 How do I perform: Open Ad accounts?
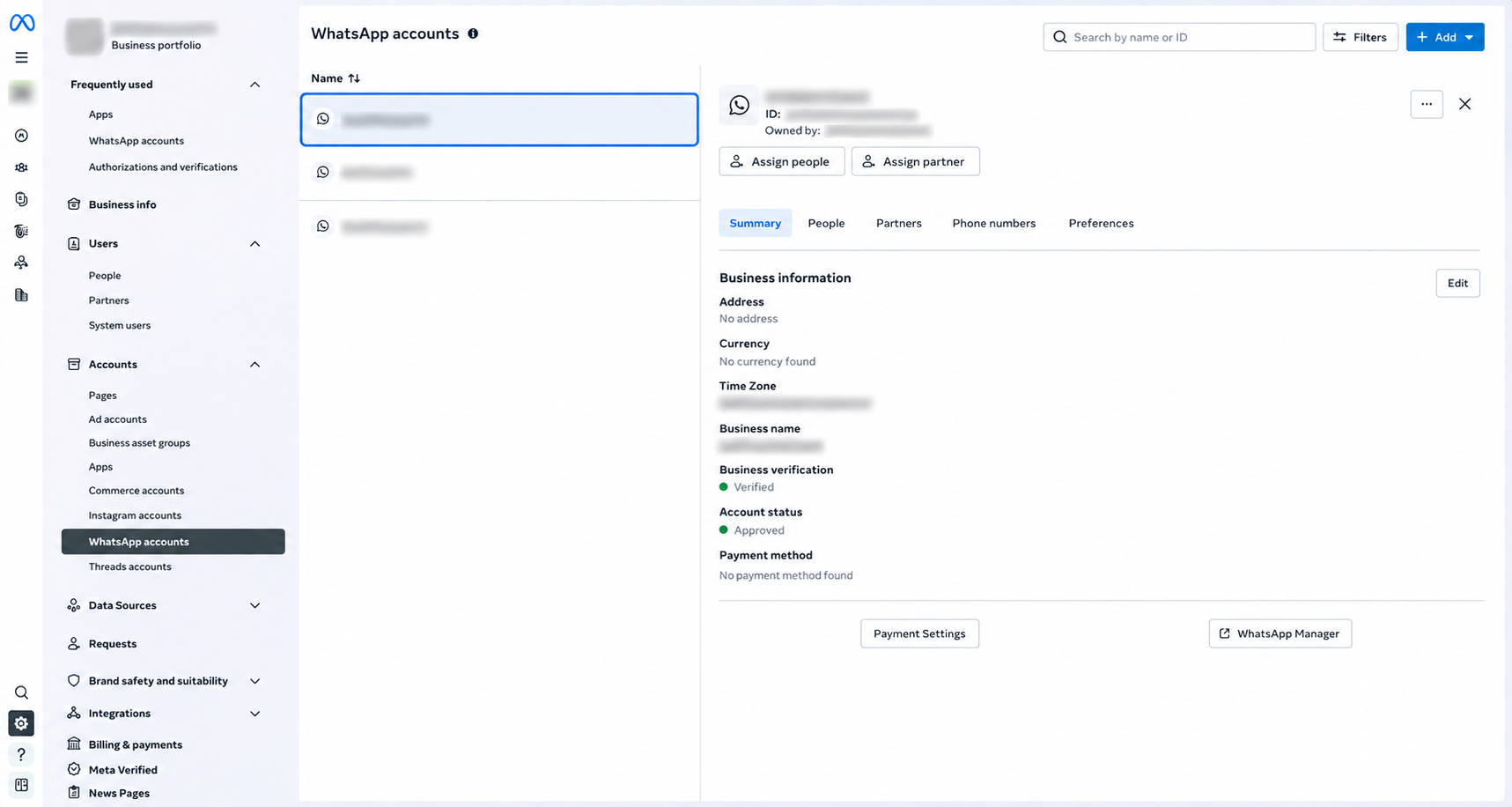(x=117, y=419)
